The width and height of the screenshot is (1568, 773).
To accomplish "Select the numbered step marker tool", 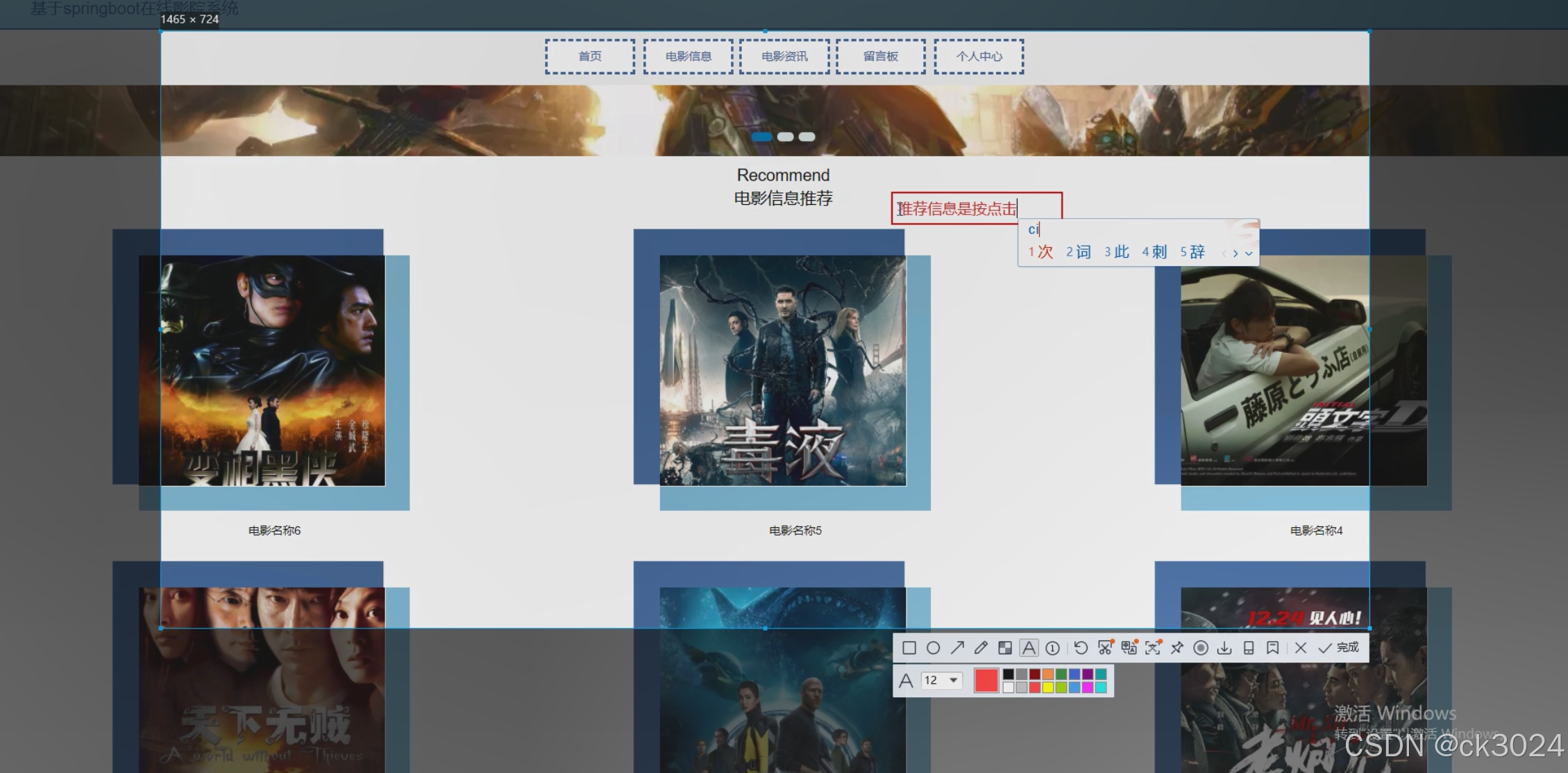I will click(1052, 648).
